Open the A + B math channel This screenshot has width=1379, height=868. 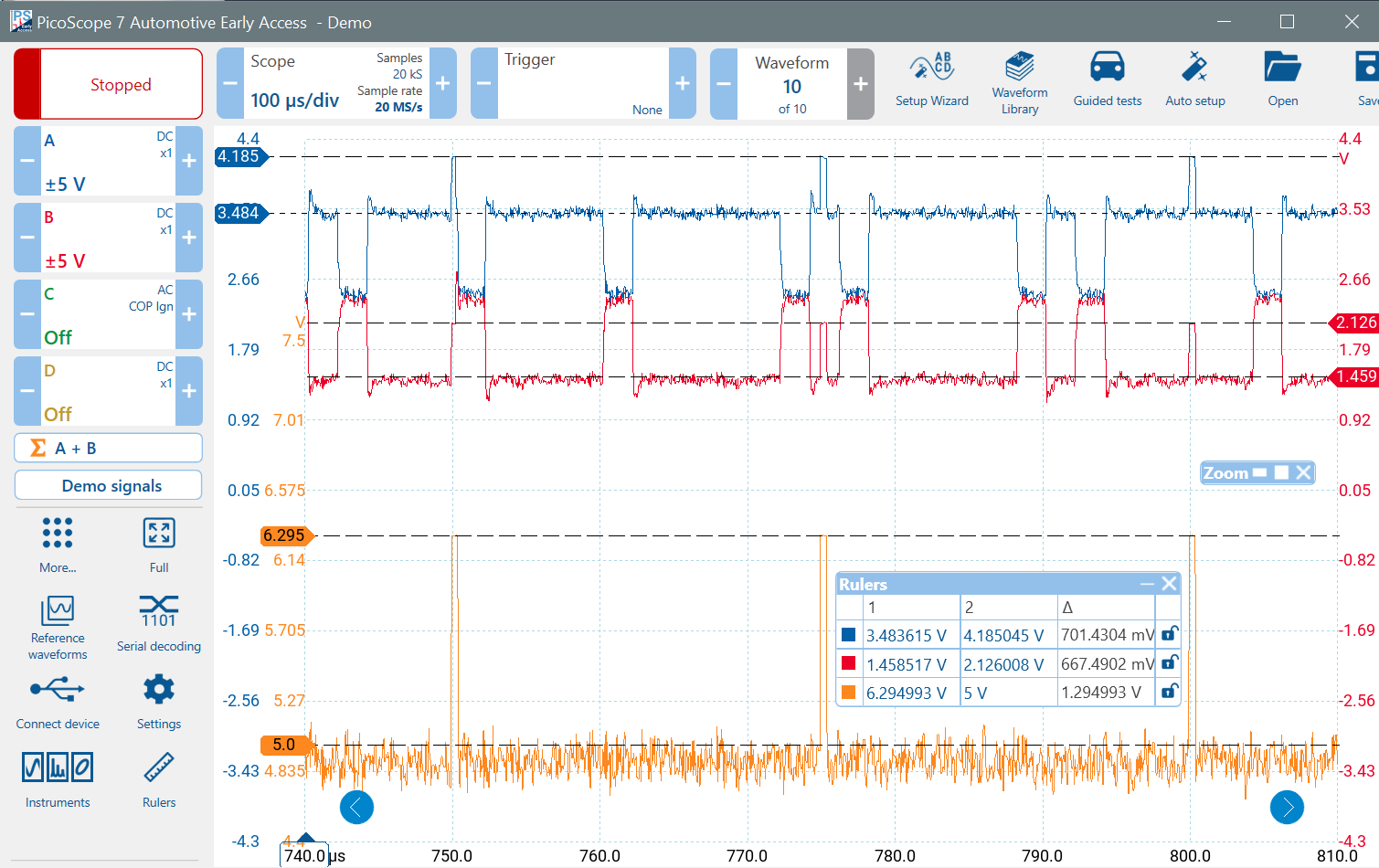tap(108, 448)
